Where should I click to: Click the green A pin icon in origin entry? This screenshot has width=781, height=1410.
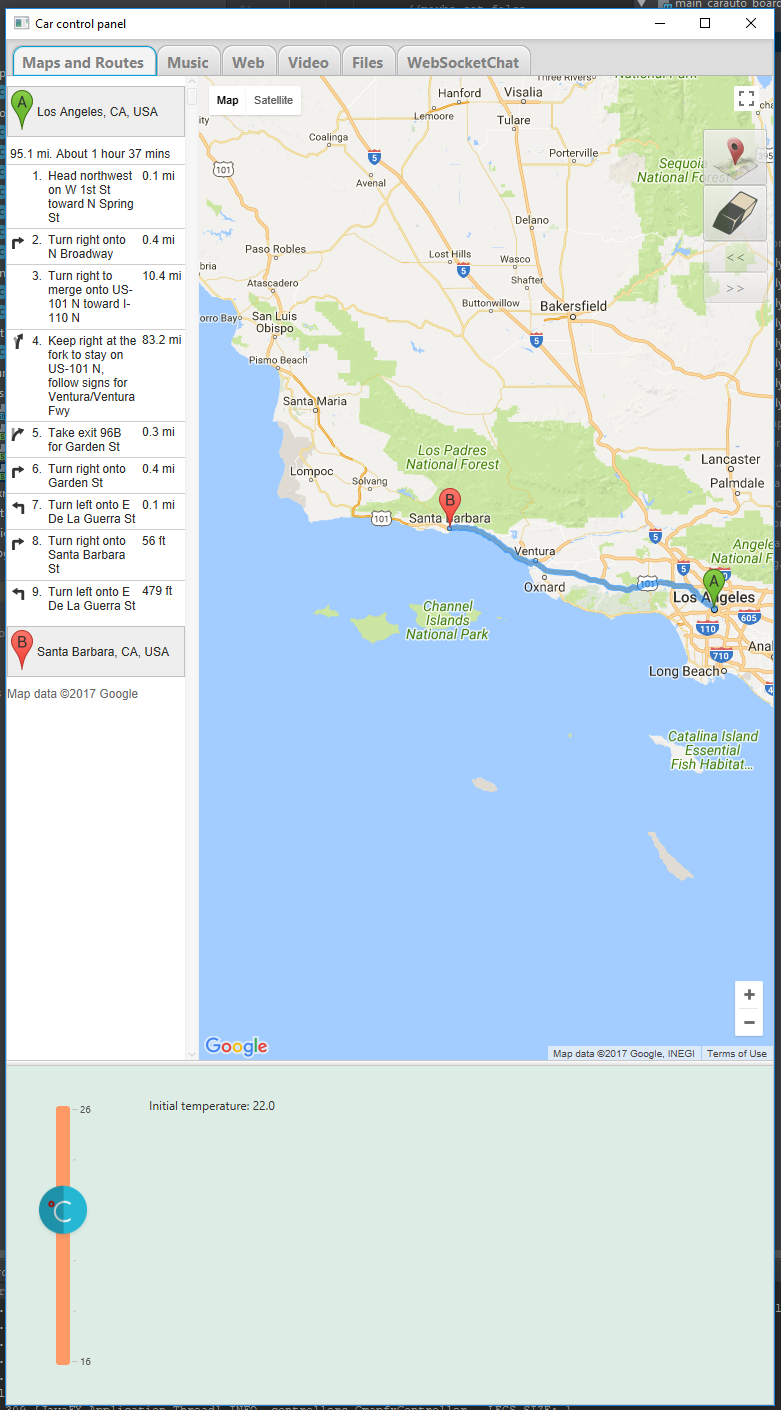point(21,110)
